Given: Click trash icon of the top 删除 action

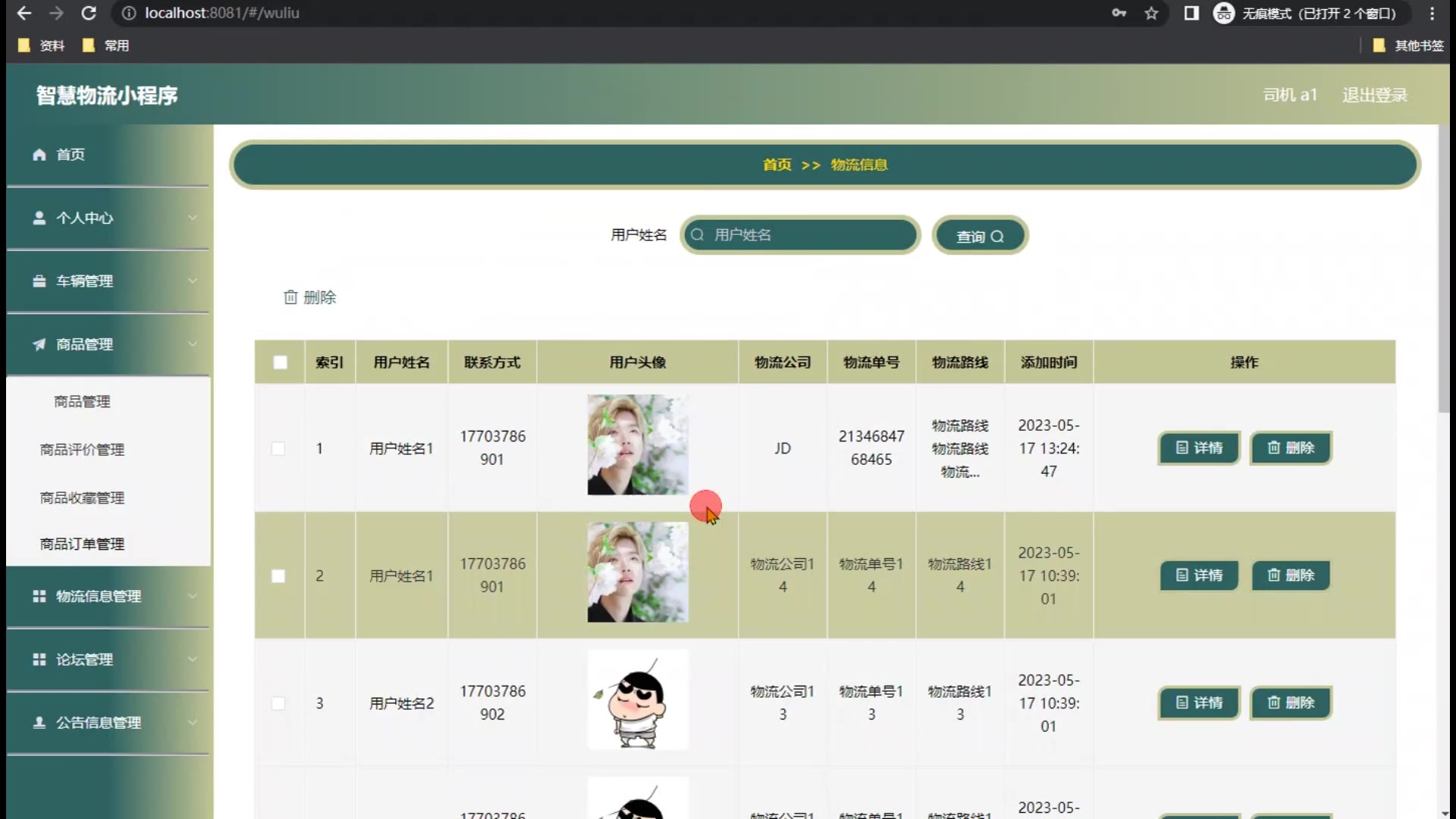Looking at the screenshot, I should [x=290, y=297].
